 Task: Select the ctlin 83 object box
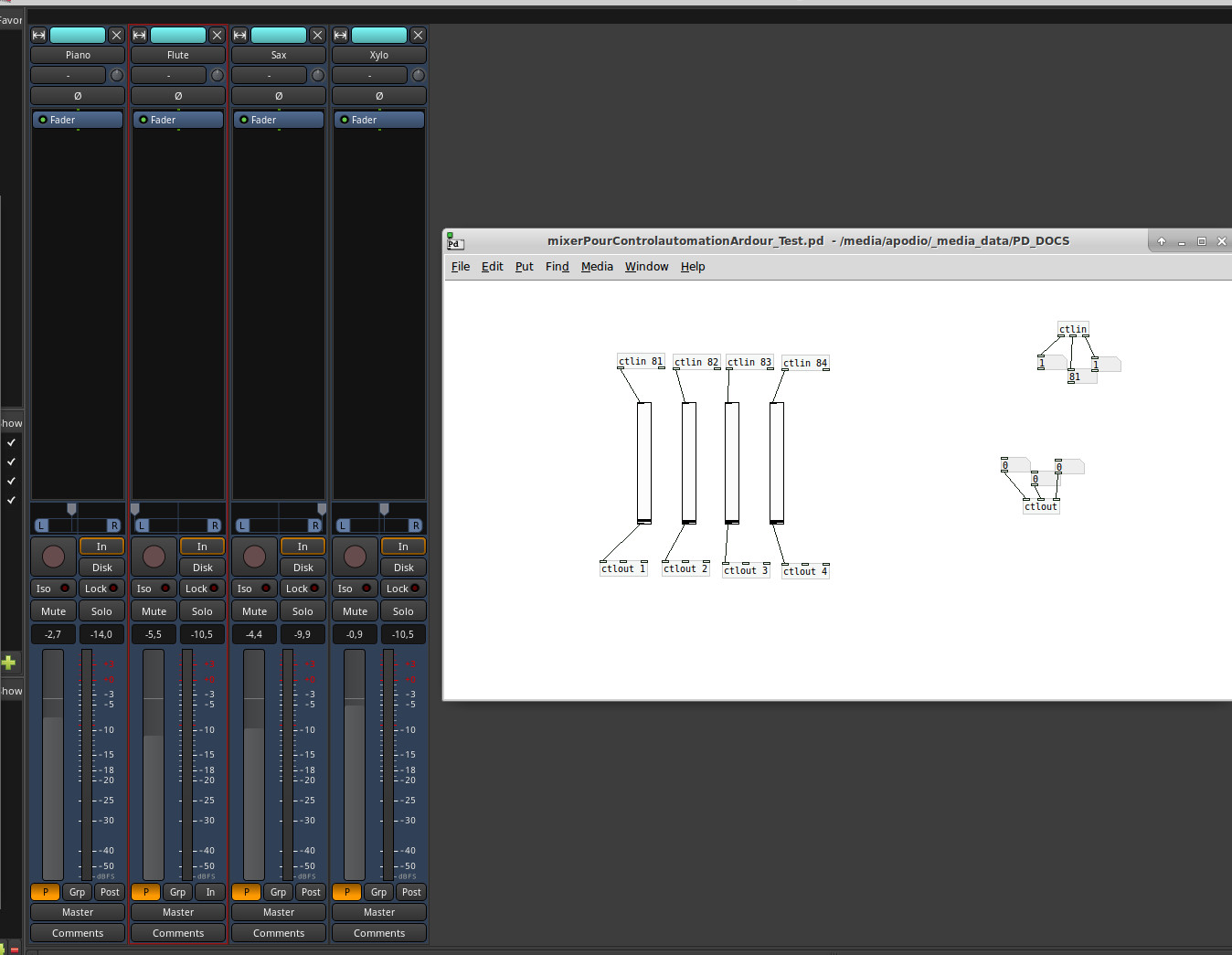(749, 363)
